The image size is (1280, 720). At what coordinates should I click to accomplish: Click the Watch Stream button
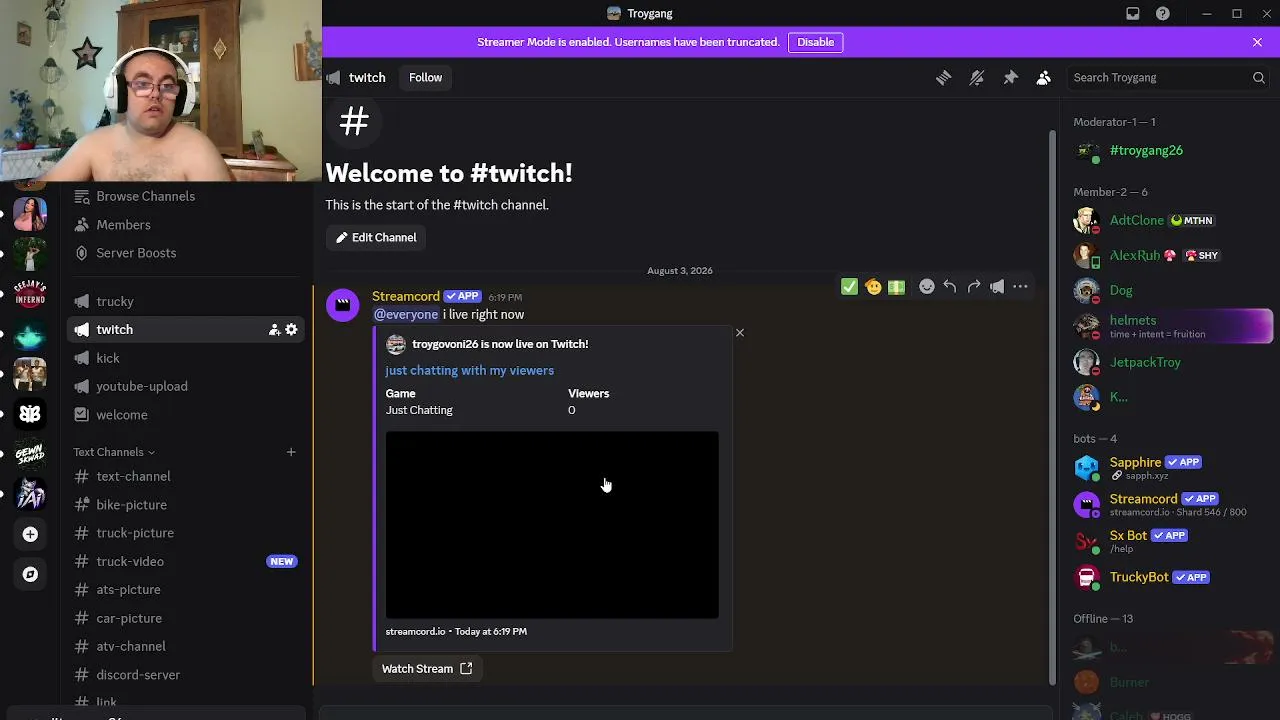427,669
